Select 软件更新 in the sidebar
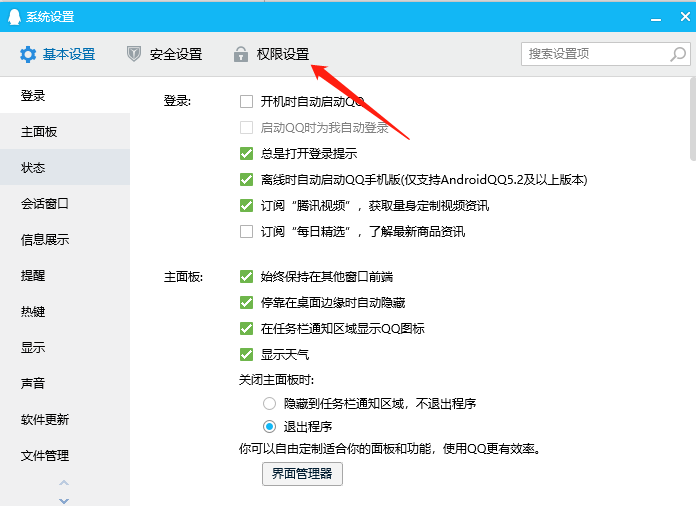This screenshot has height=506, width=696. pos(65,419)
